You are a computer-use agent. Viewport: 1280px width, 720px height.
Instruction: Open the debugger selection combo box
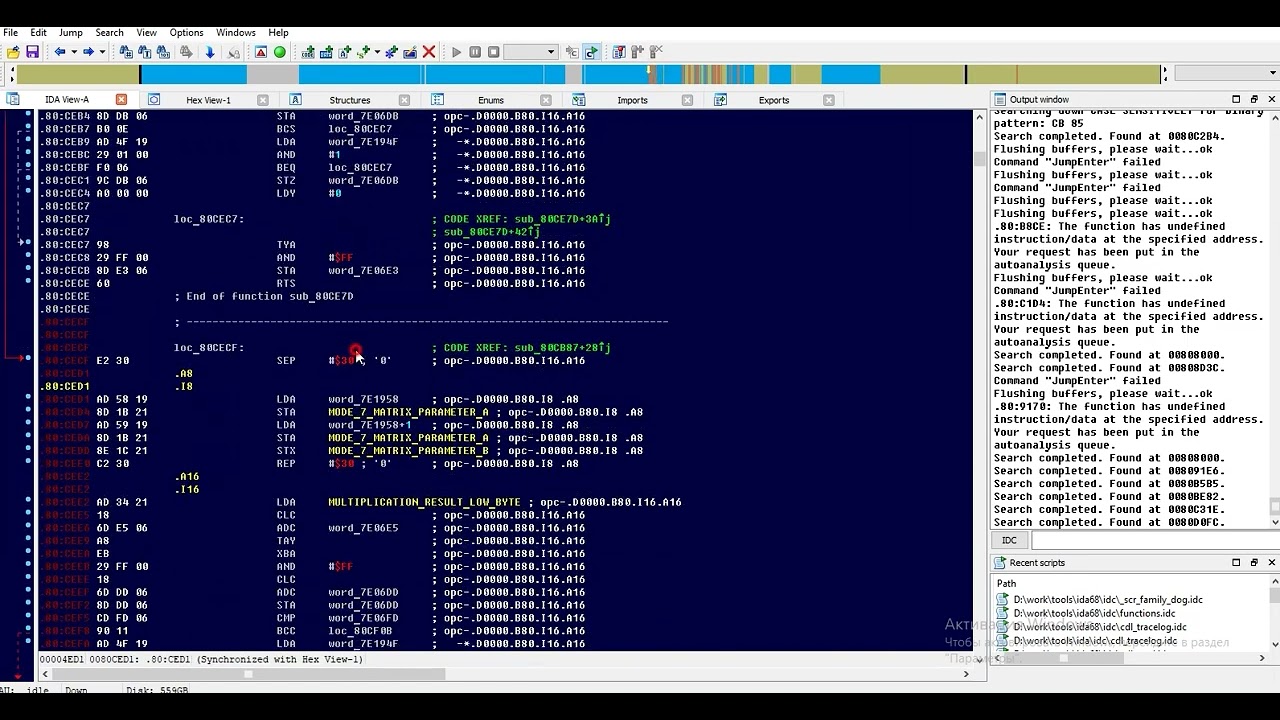[x=530, y=52]
